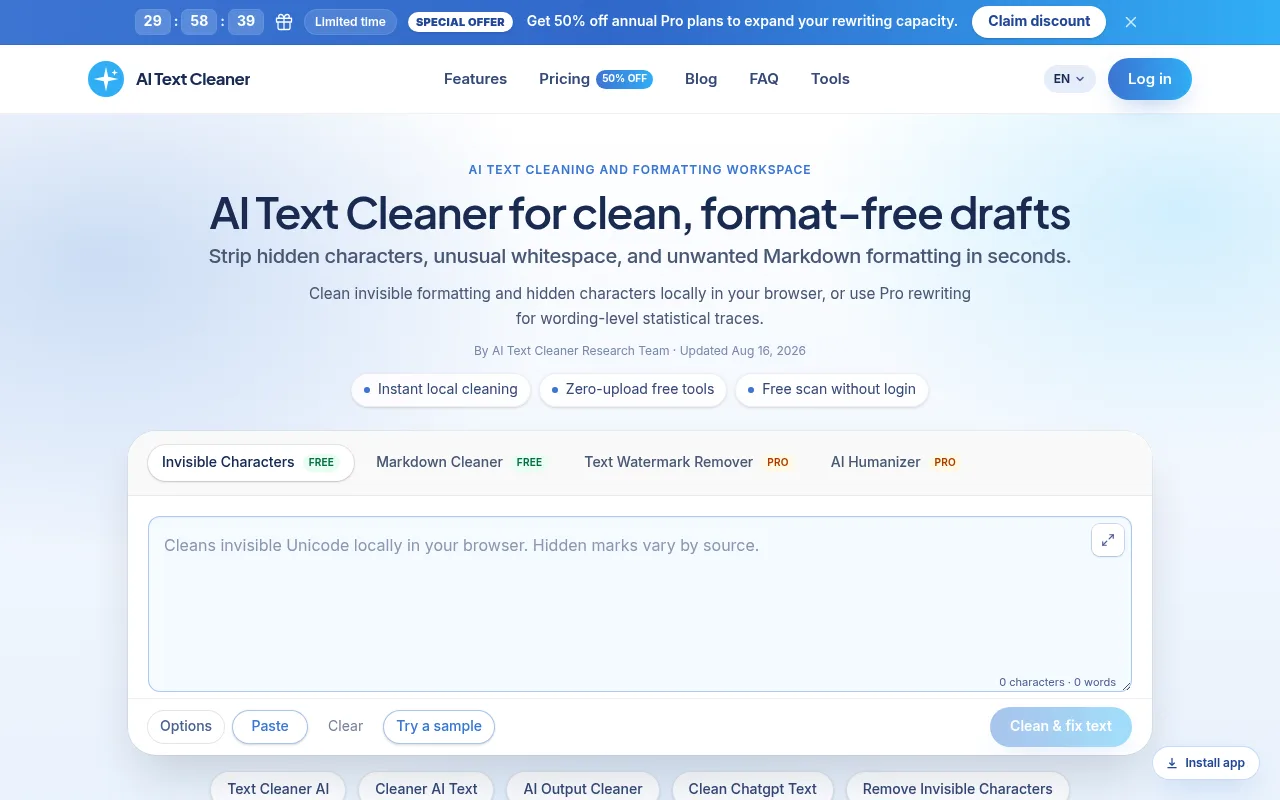Click the author and updated date line

click(x=640, y=351)
